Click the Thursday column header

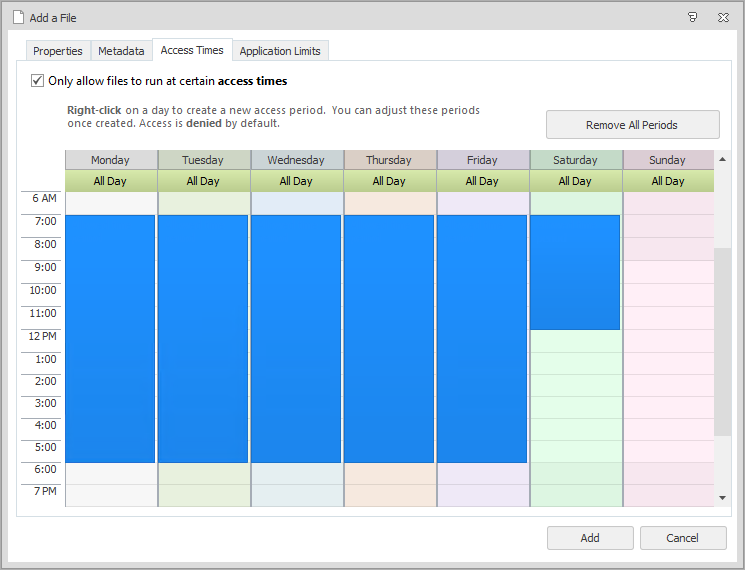[x=389, y=160]
